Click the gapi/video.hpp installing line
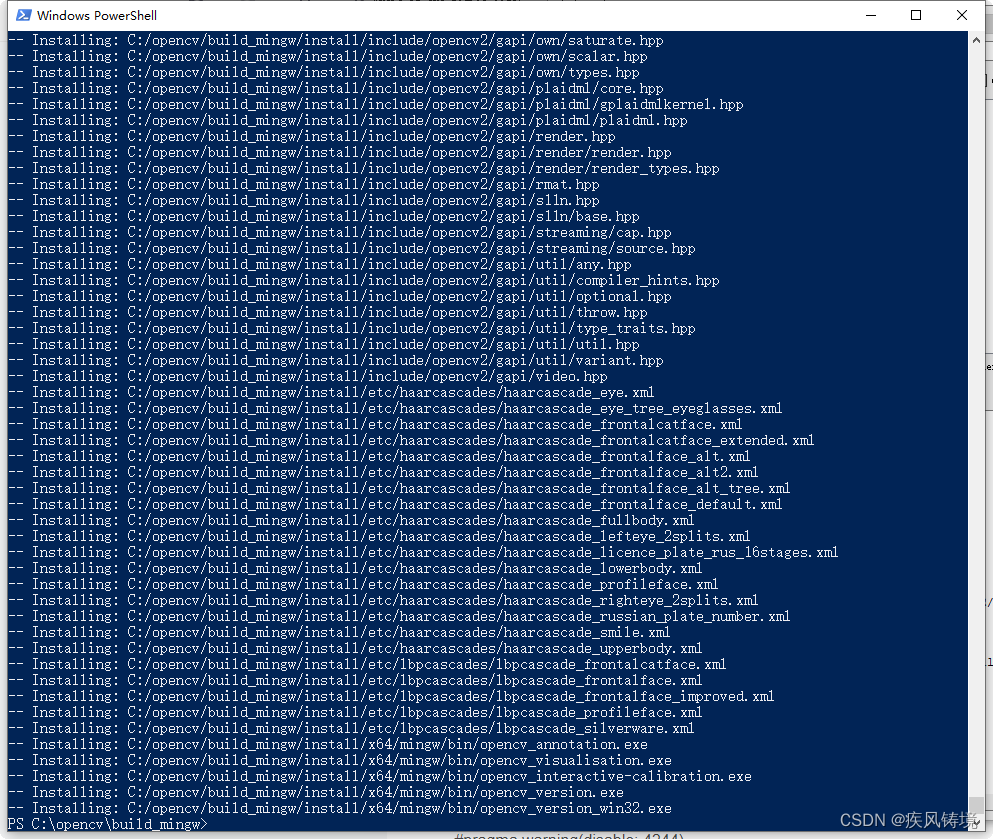This screenshot has width=993, height=839. tap(308, 376)
